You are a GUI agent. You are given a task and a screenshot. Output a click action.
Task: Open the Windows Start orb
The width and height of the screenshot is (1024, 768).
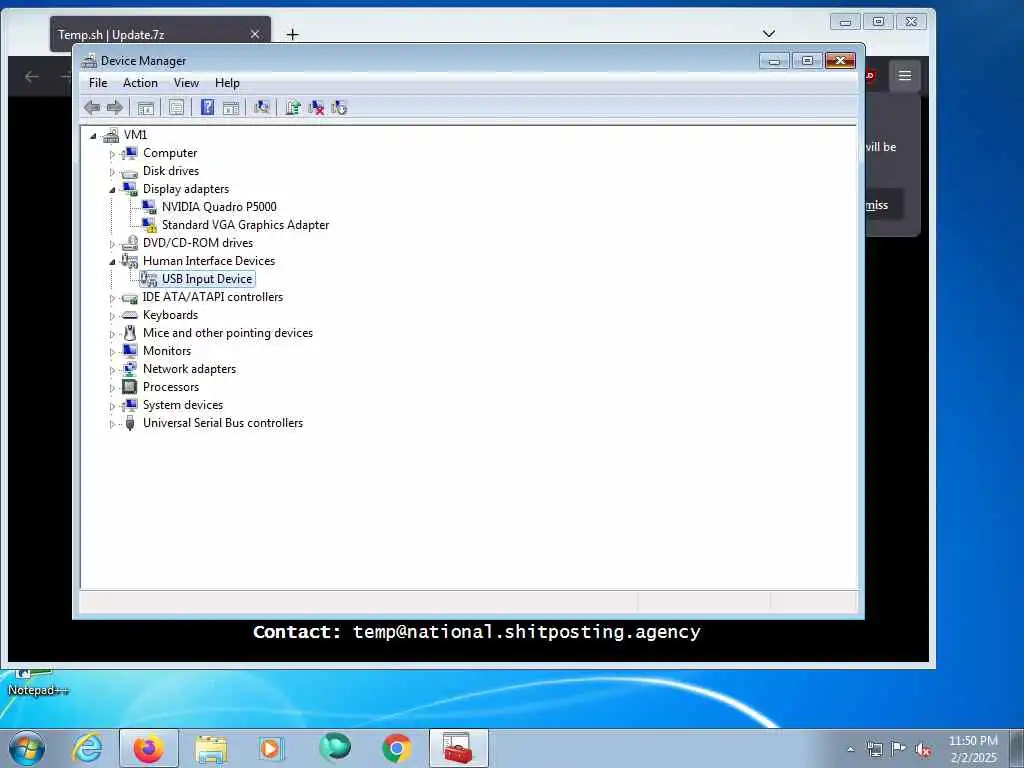point(27,748)
